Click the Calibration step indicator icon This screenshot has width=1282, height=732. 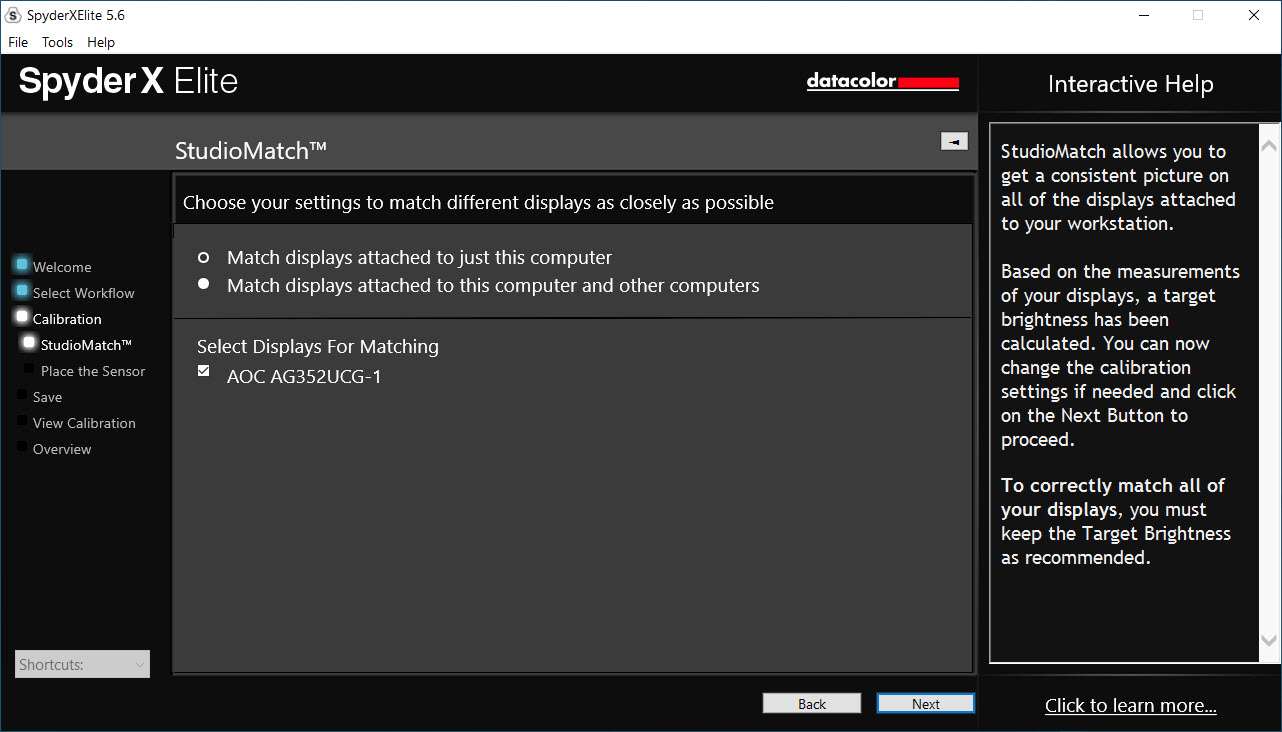tap(22, 317)
